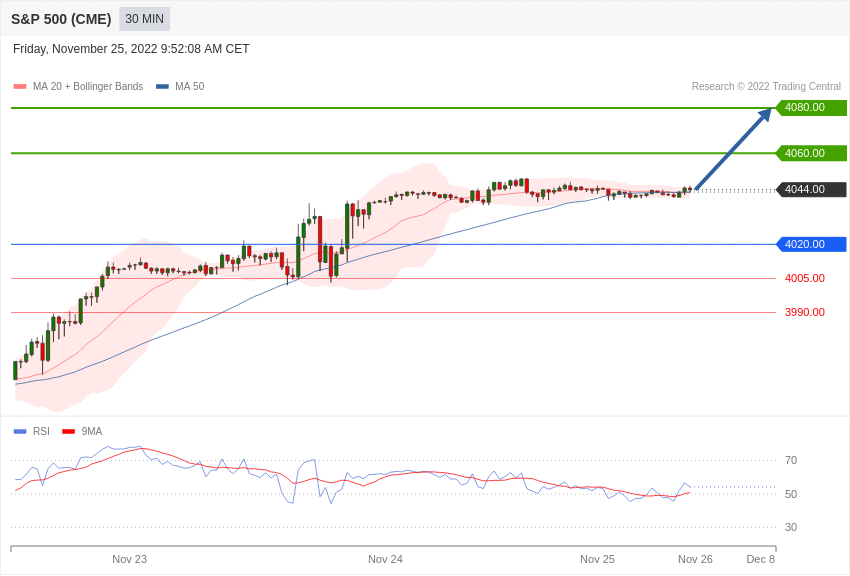850x576 pixels.
Task: Click the S&P 500 (CME) title
Action: (x=61, y=19)
